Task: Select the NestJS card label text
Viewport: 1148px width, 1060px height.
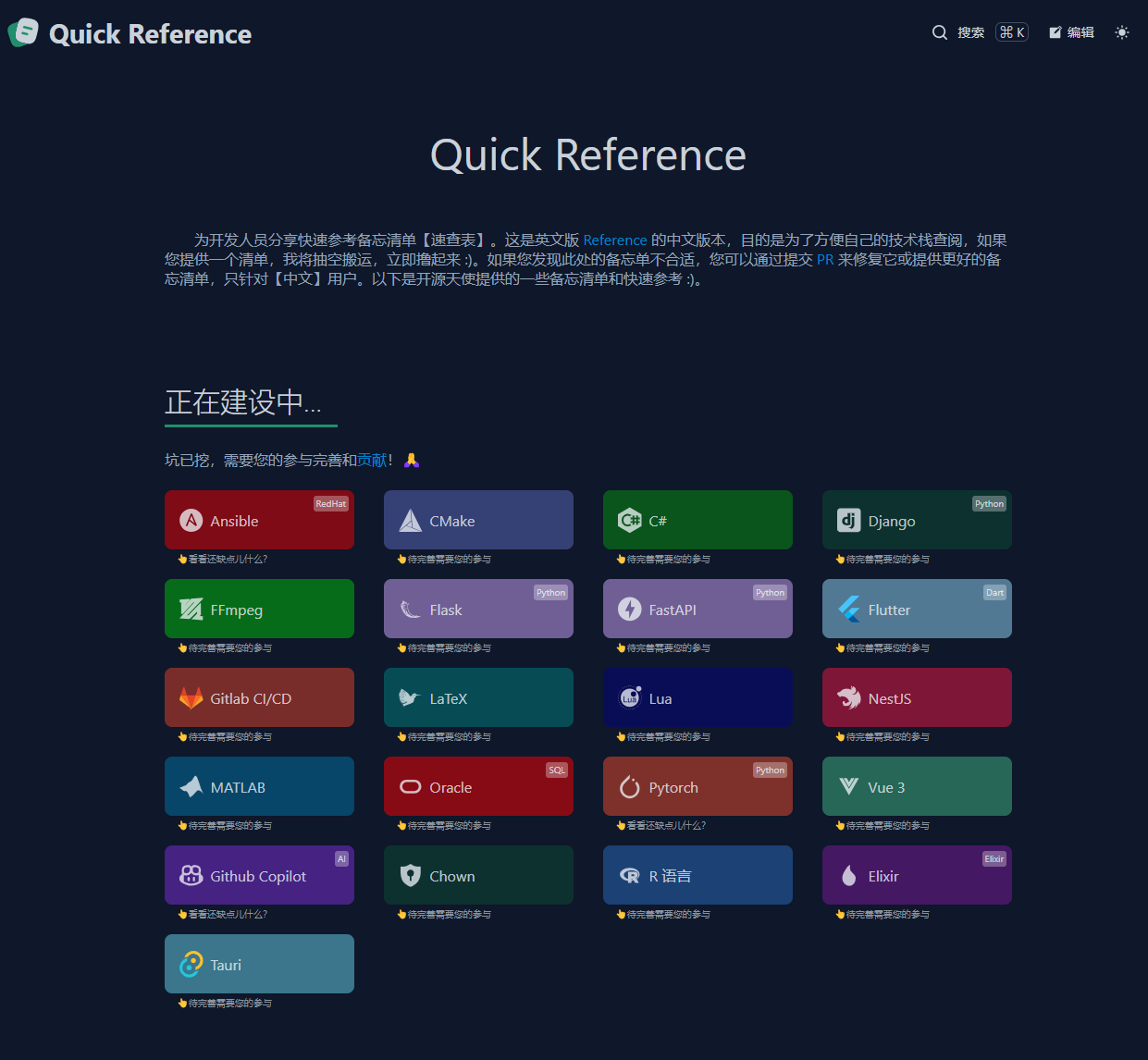Action: pyautogui.click(x=890, y=698)
